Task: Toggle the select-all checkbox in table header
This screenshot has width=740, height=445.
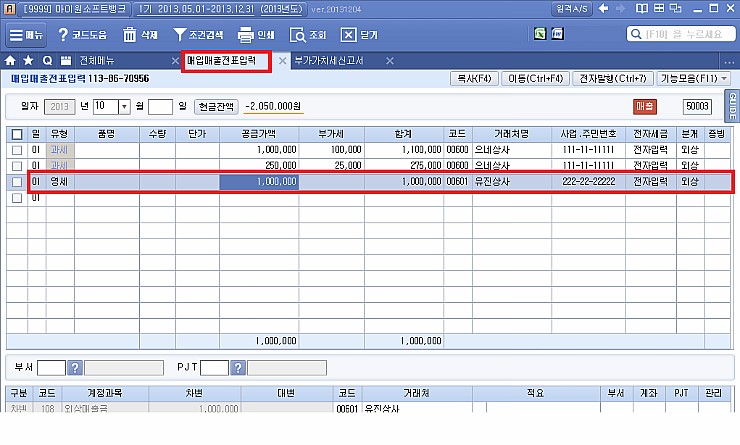Action: pos(17,134)
